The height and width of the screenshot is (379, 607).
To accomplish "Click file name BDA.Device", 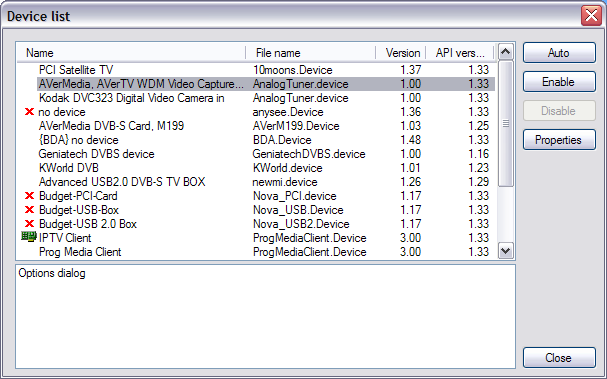I will click(x=282, y=140).
